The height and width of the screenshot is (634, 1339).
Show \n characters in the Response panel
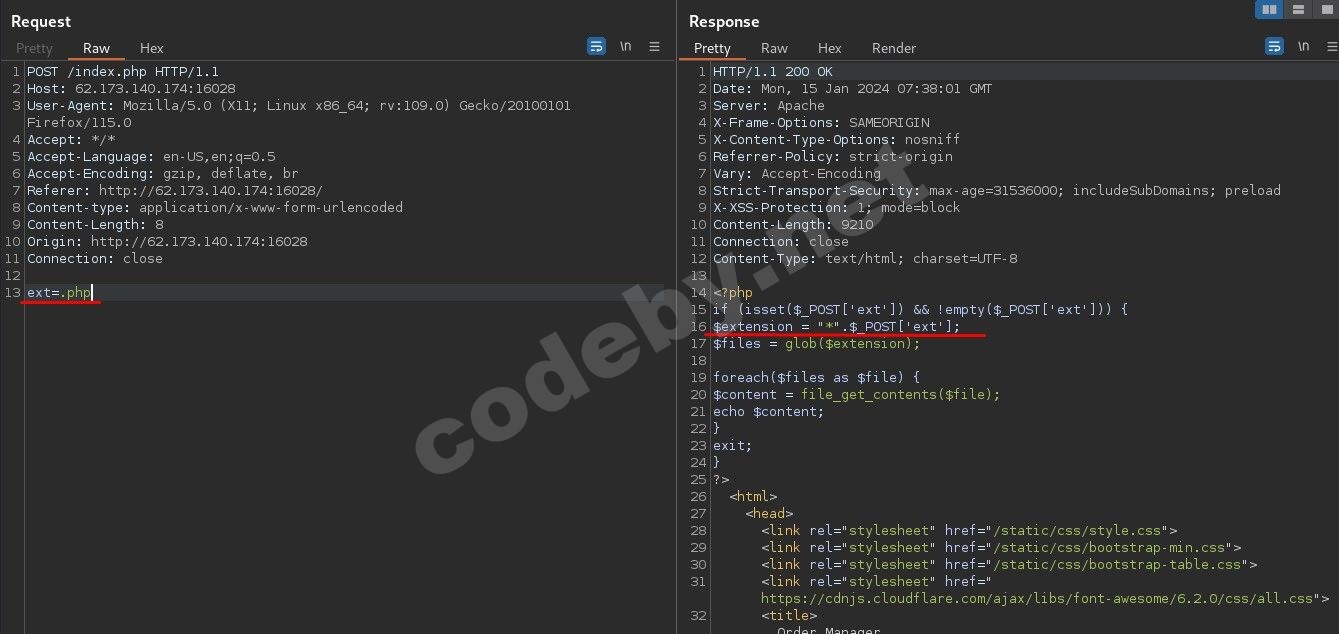1303,46
